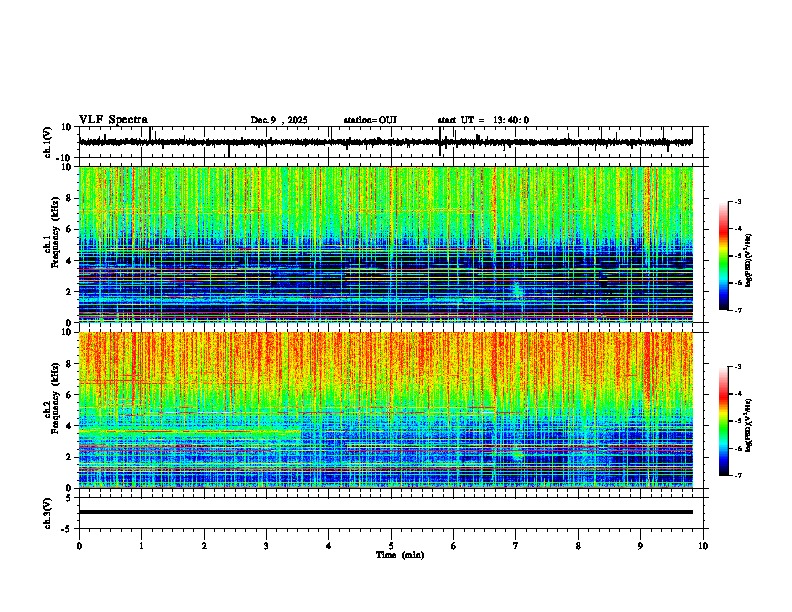This screenshot has height=612, width=792.
Task: Click time axis tick label "1"
Action: [x=141, y=546]
